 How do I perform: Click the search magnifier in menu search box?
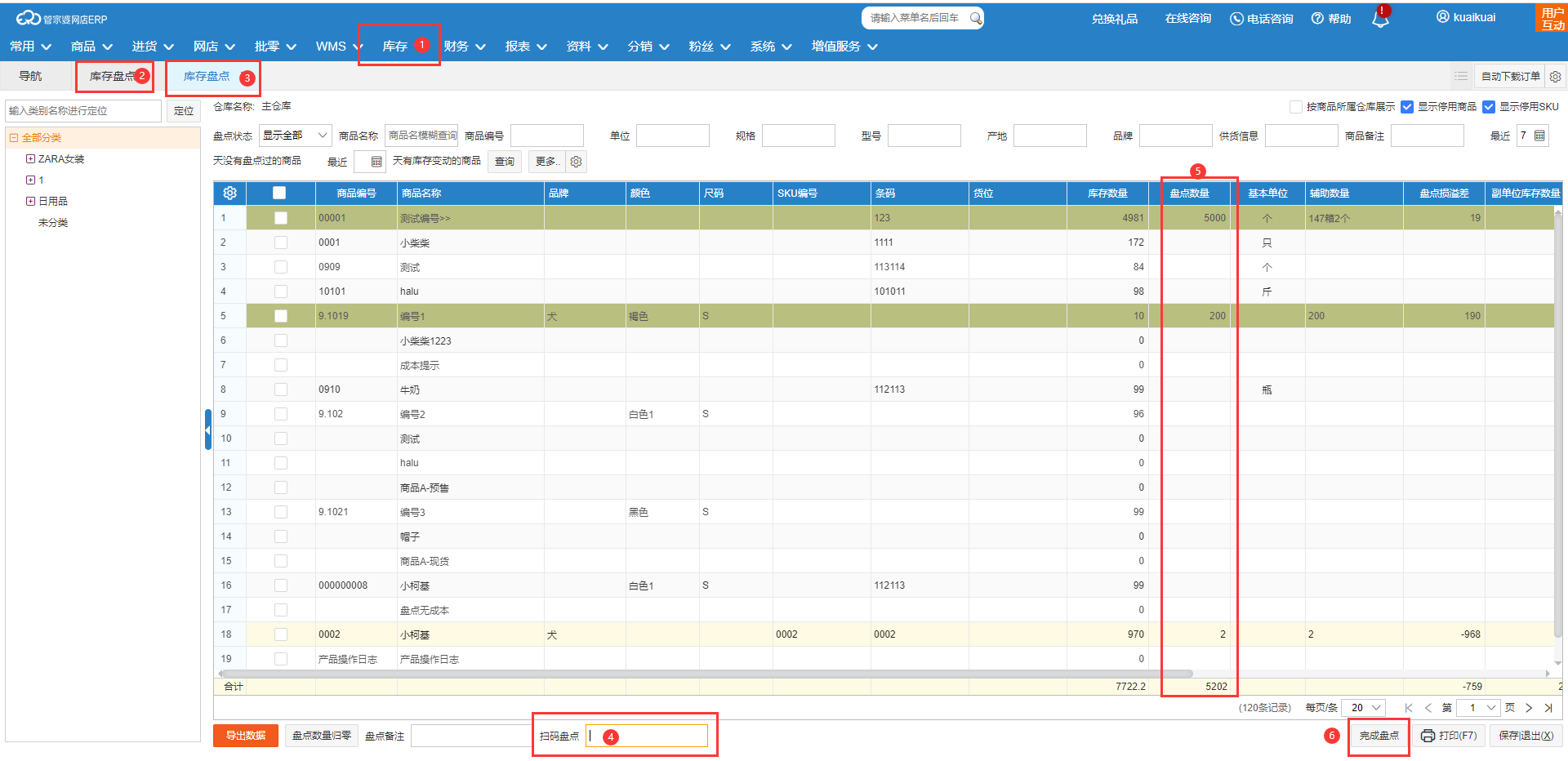975,18
